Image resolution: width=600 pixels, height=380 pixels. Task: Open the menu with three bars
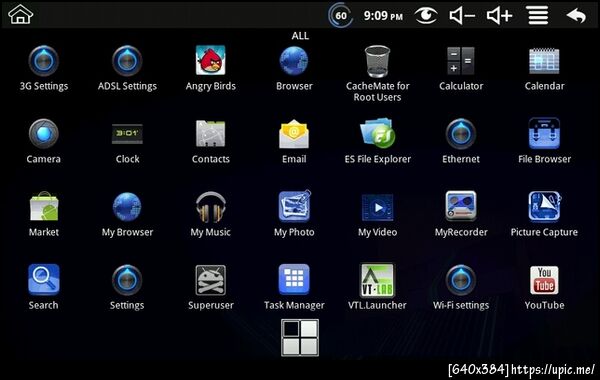coord(538,15)
